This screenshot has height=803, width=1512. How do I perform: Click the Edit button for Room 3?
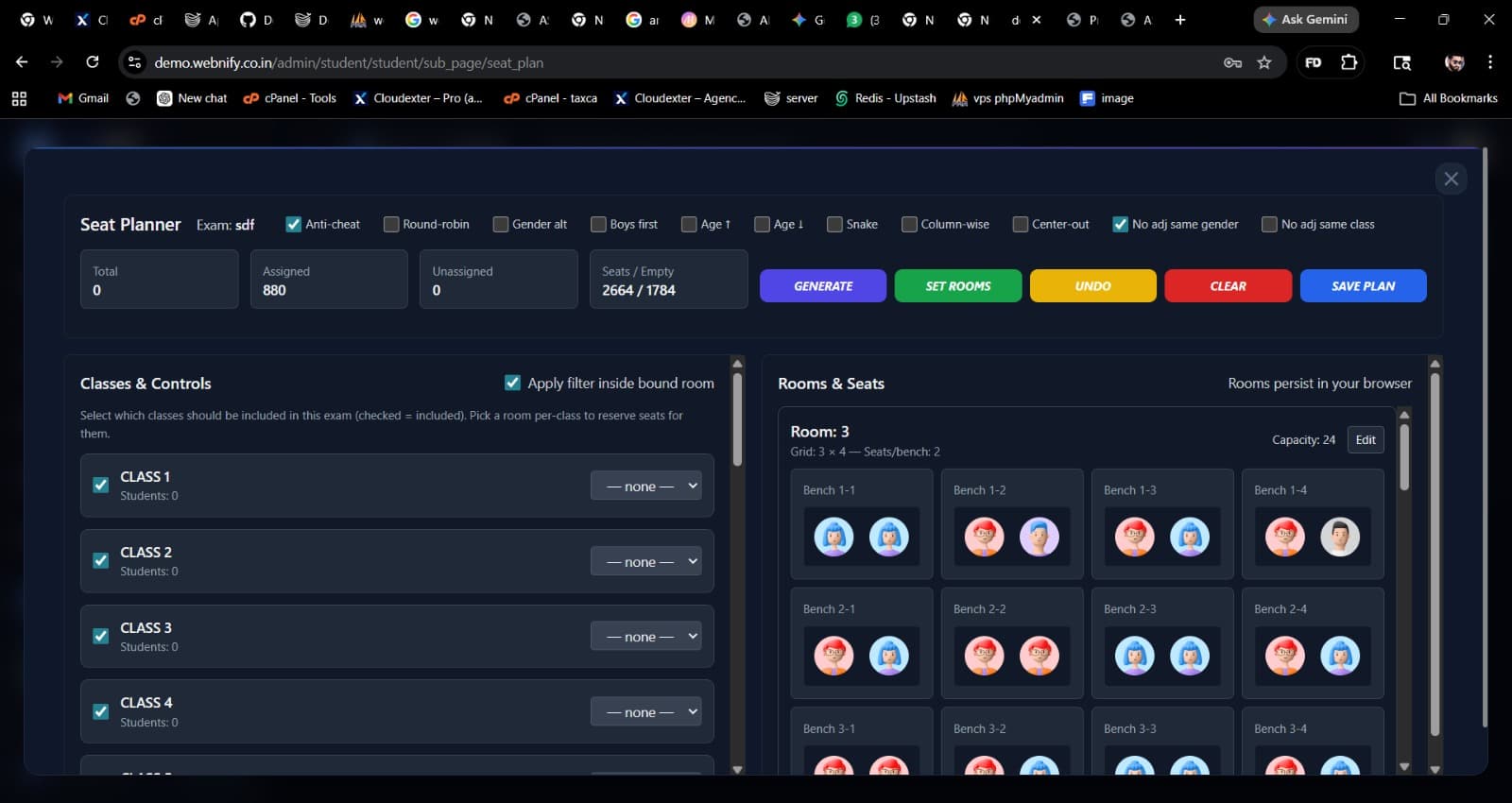[x=1365, y=439]
